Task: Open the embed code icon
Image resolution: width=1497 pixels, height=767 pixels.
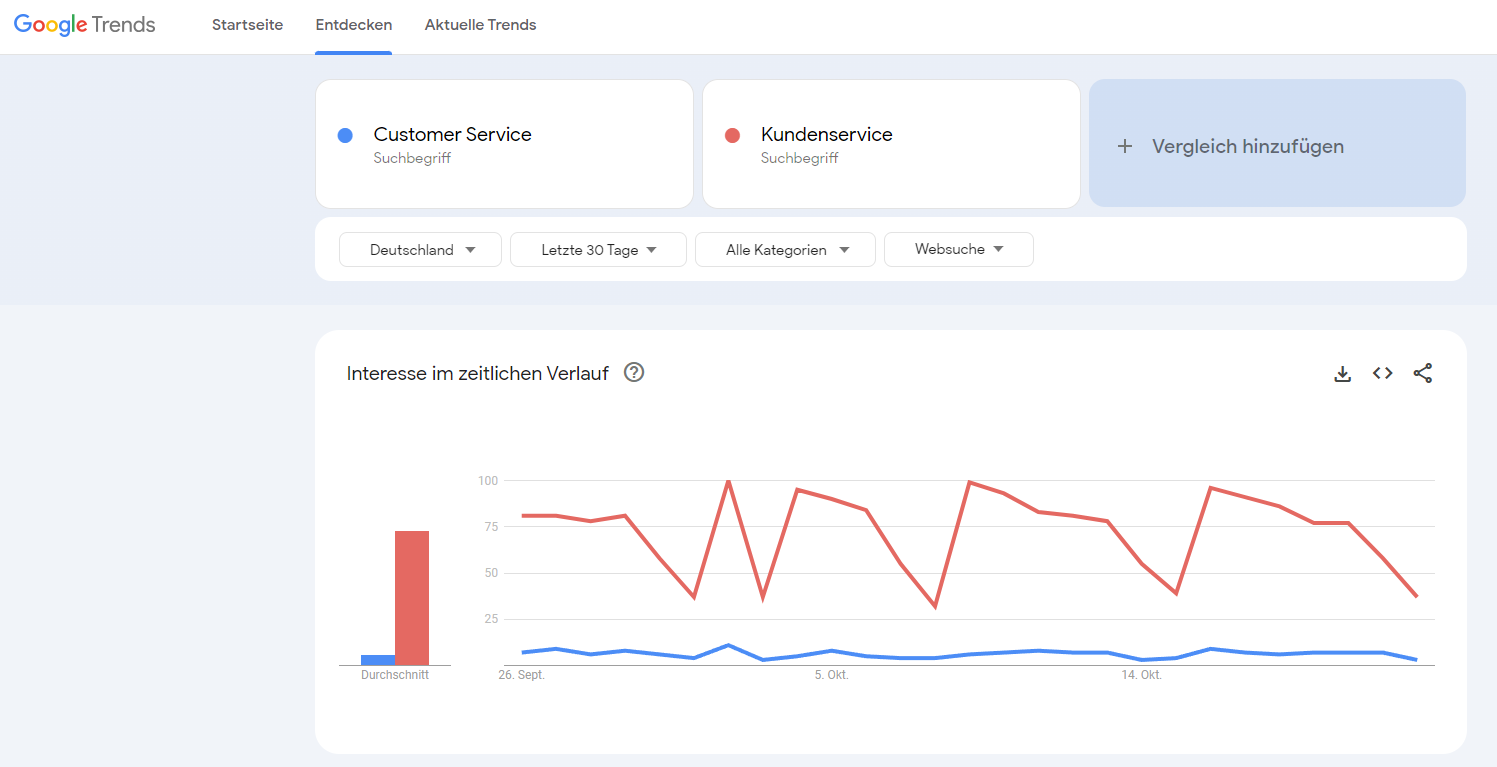Action: click(x=1383, y=373)
